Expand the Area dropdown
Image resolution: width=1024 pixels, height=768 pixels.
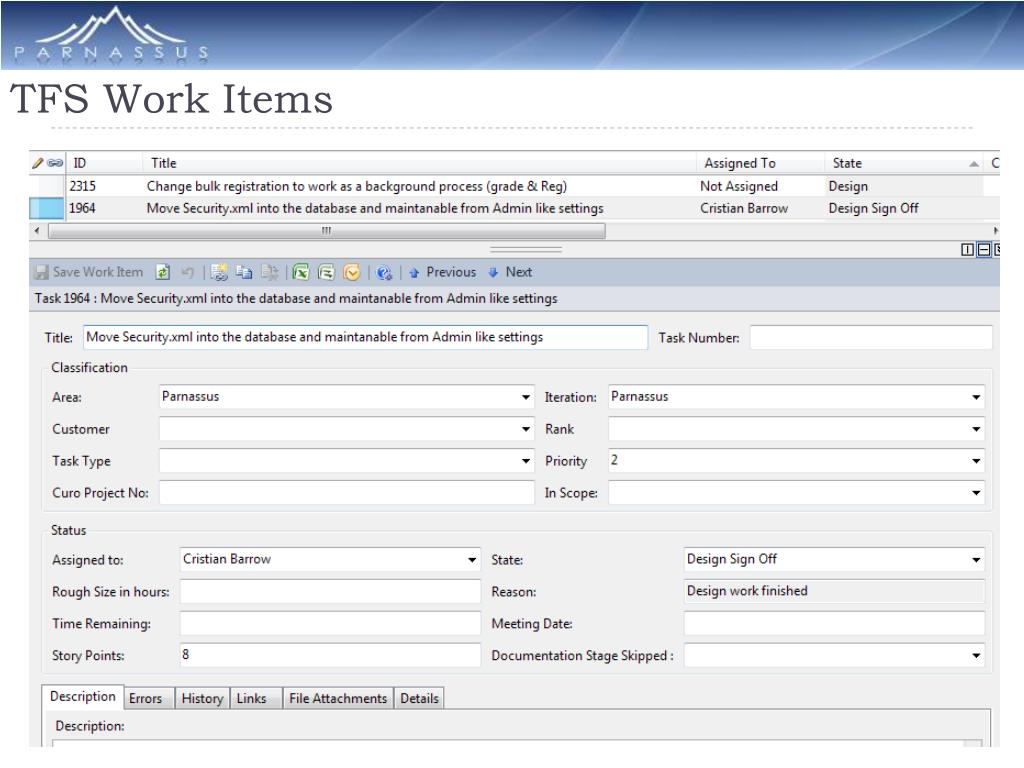526,397
